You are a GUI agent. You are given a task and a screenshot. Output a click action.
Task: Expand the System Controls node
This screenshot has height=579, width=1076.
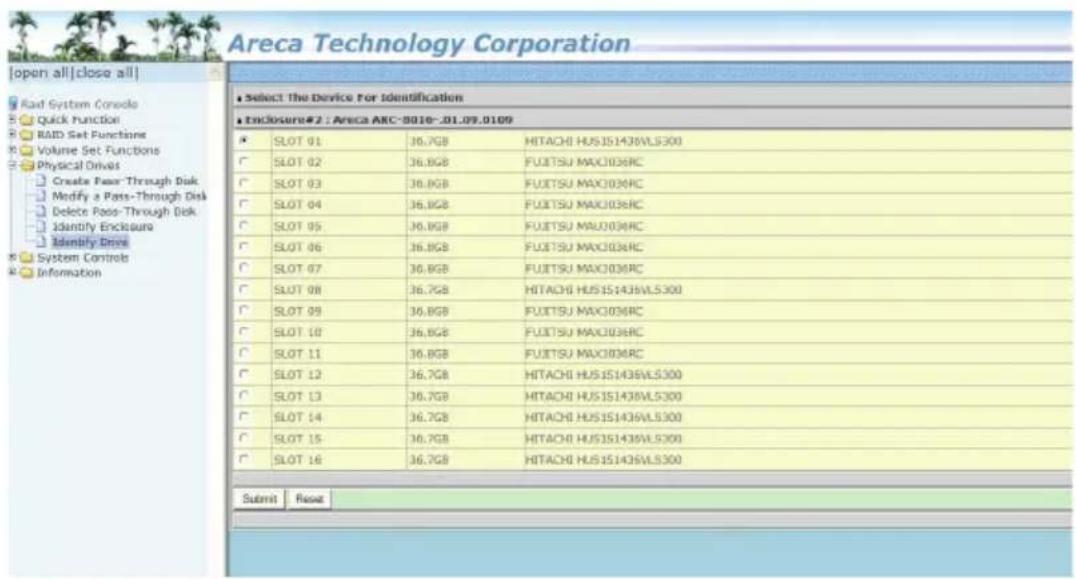tap(12, 257)
